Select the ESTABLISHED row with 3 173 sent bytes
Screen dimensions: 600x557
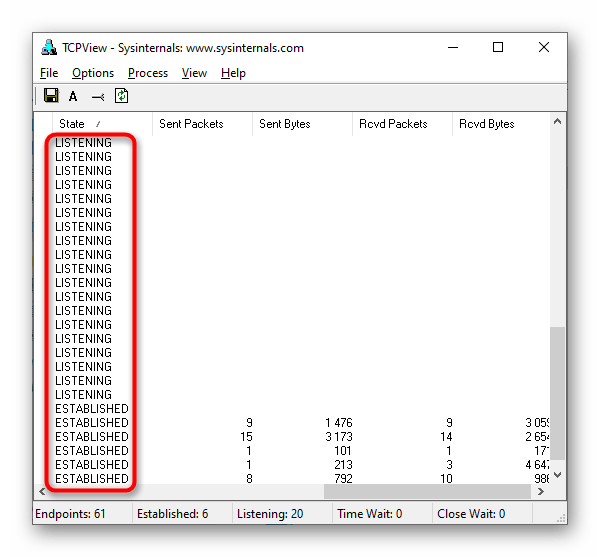[292, 437]
